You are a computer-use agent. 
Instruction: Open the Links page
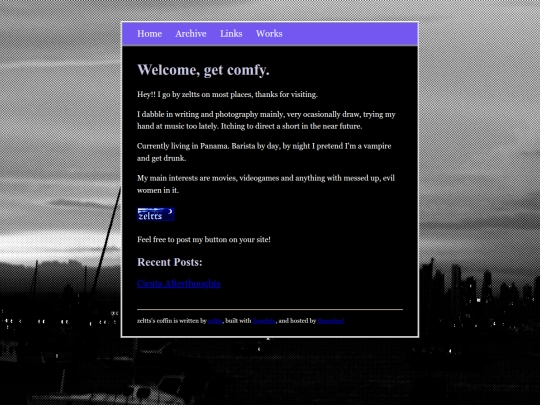coord(231,34)
